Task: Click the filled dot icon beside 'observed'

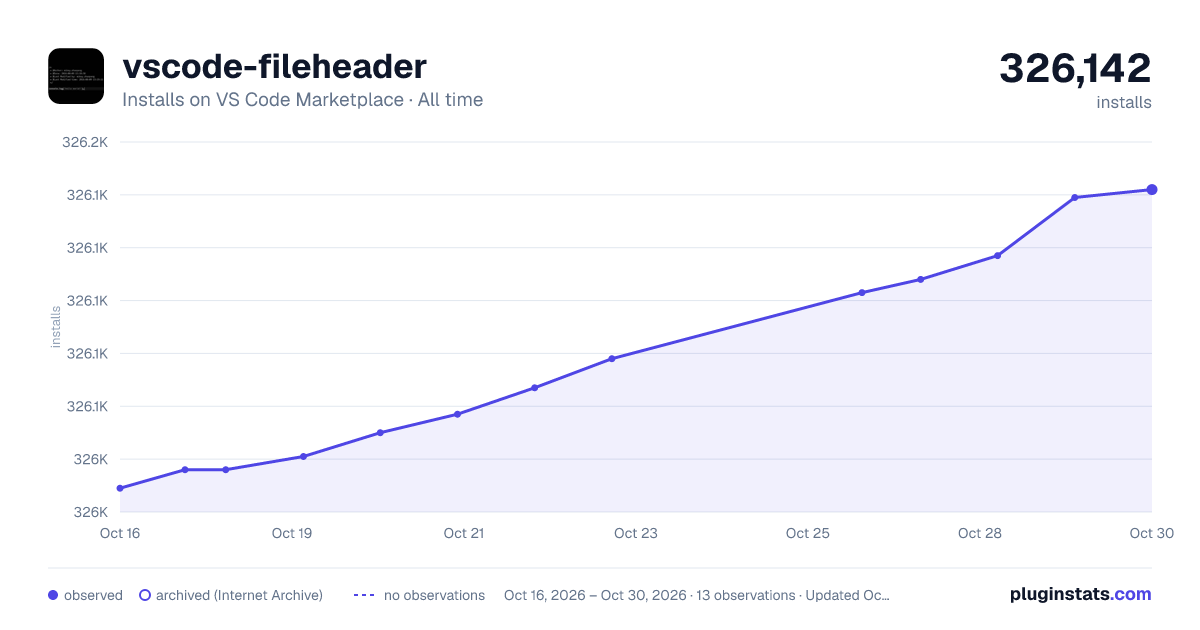Action: pos(53,595)
